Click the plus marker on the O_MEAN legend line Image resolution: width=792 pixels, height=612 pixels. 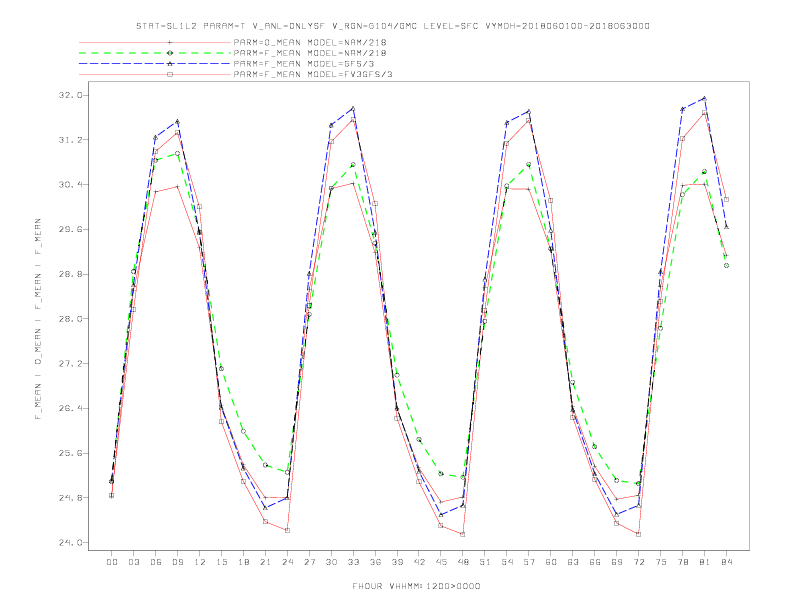pyautogui.click(x=170, y=42)
